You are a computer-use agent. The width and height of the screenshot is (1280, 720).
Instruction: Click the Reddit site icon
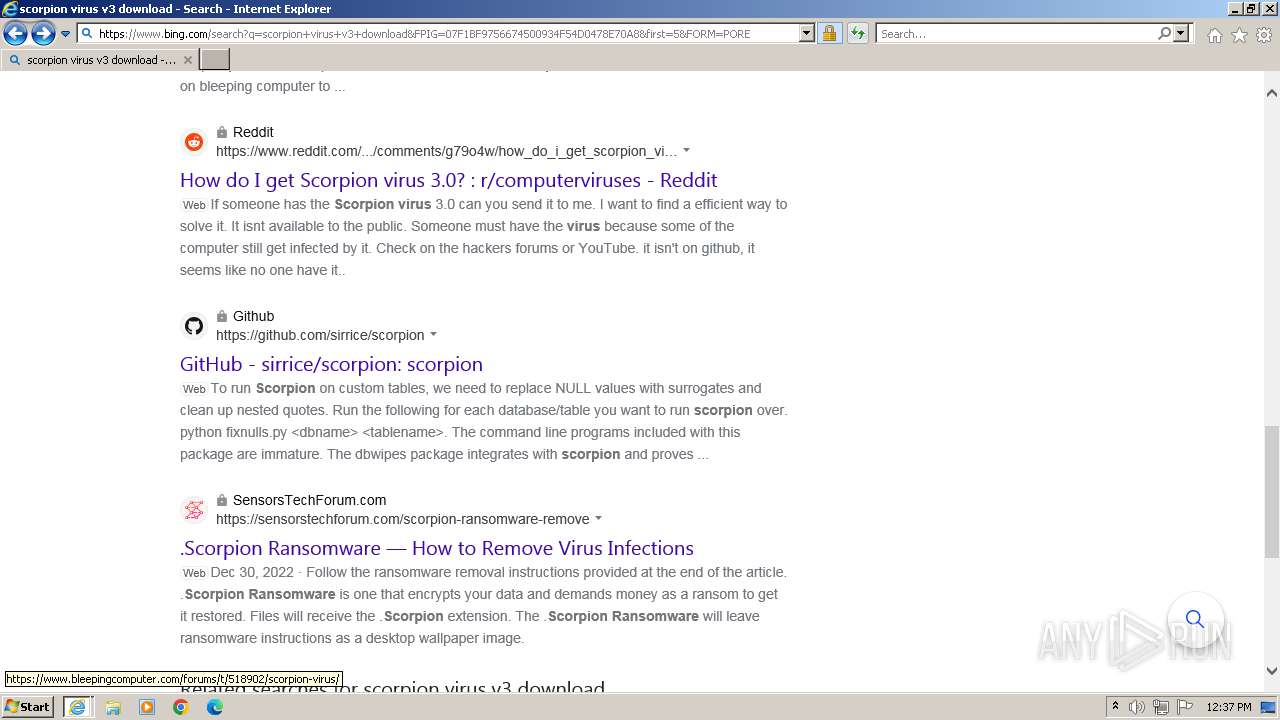coord(194,142)
